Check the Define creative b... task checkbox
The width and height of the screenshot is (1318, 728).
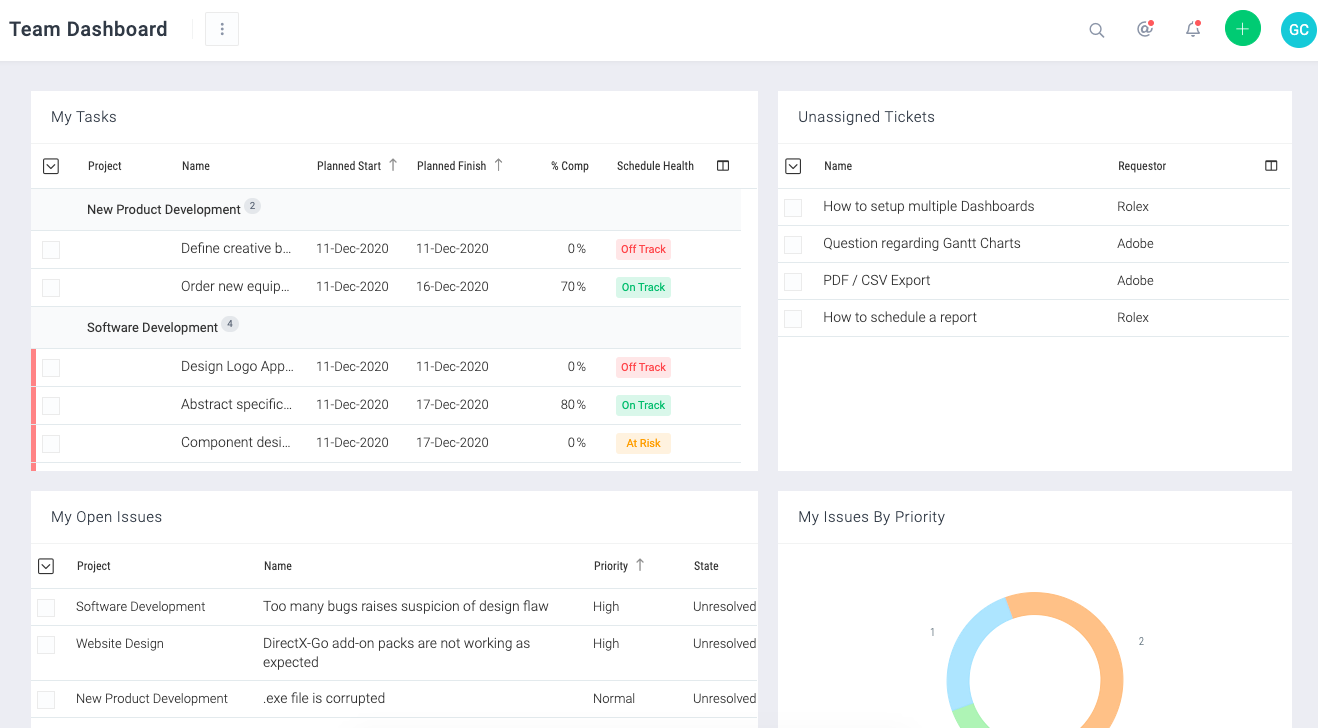coord(51,250)
